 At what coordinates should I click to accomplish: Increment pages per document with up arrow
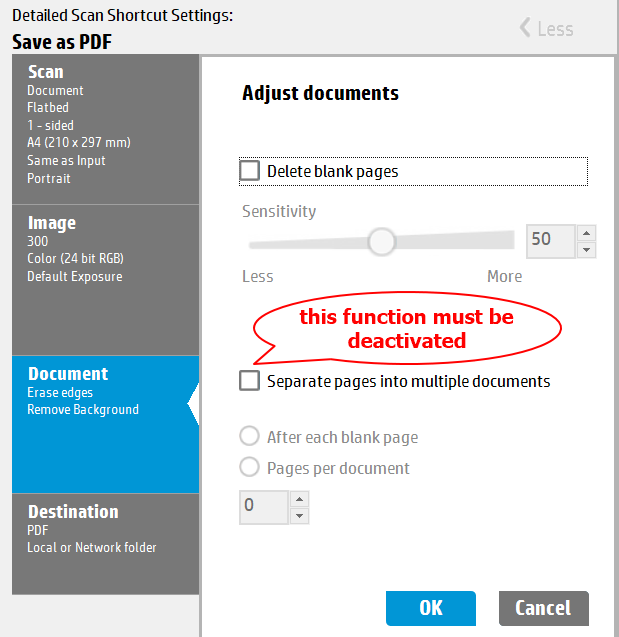(299, 498)
